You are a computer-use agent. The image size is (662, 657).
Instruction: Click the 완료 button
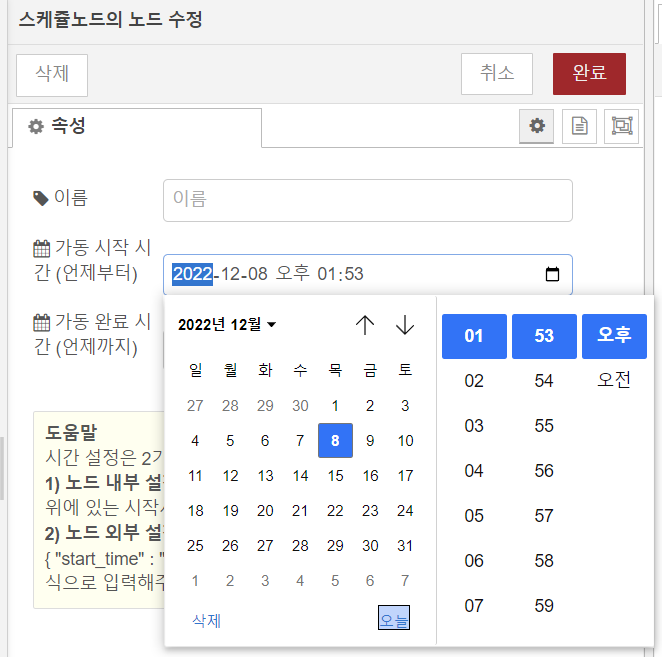tap(589, 73)
